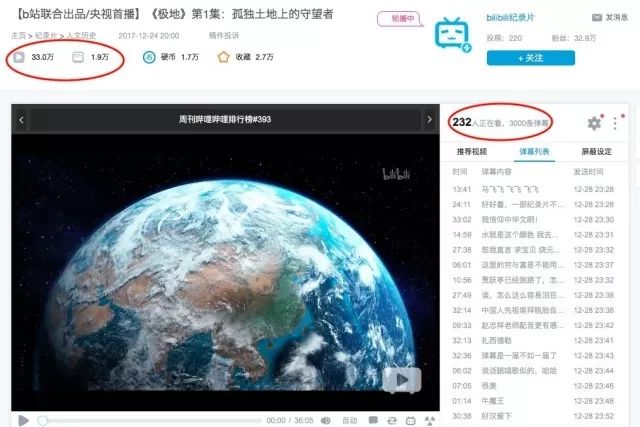Click the next arrow beside 周刊哔哩哔哩排行榜#393
The width and height of the screenshot is (640, 427).
pos(429,119)
